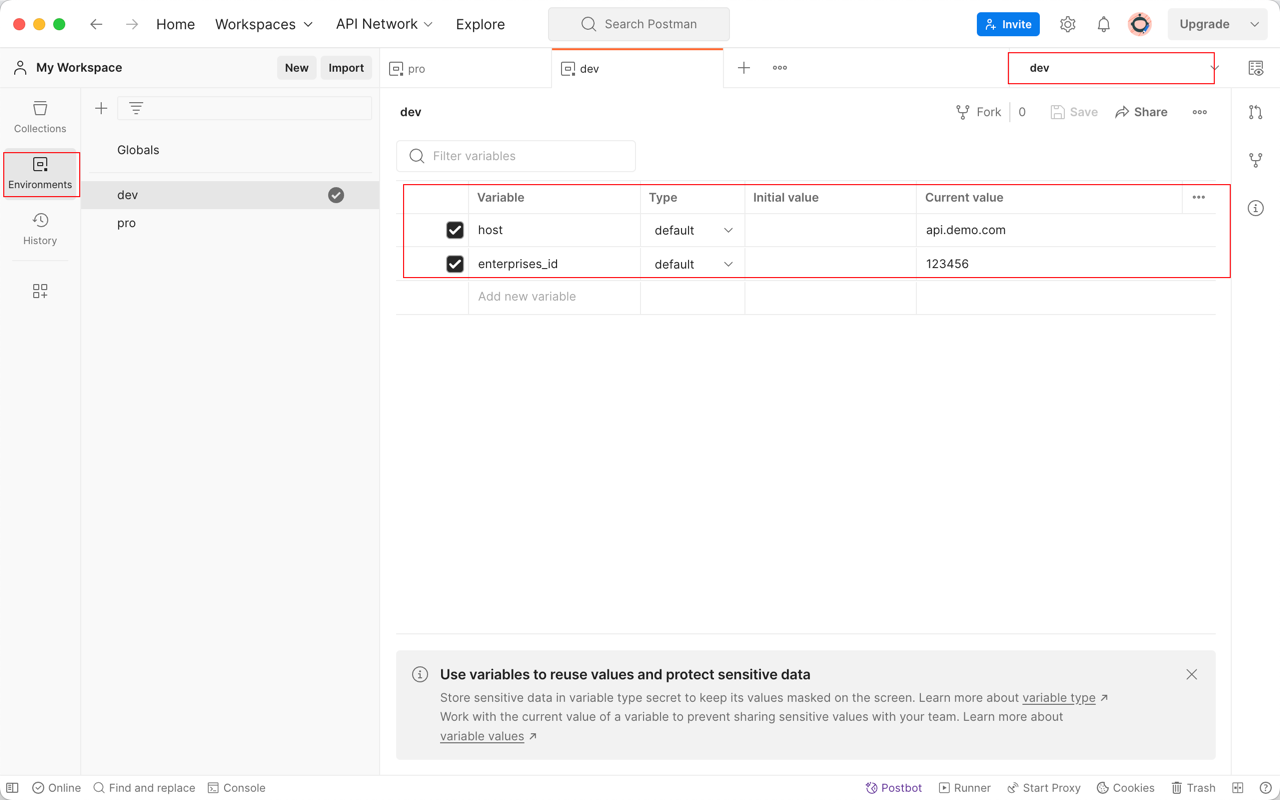
Task: Go forward with the right arrow
Action: [x=132, y=24]
